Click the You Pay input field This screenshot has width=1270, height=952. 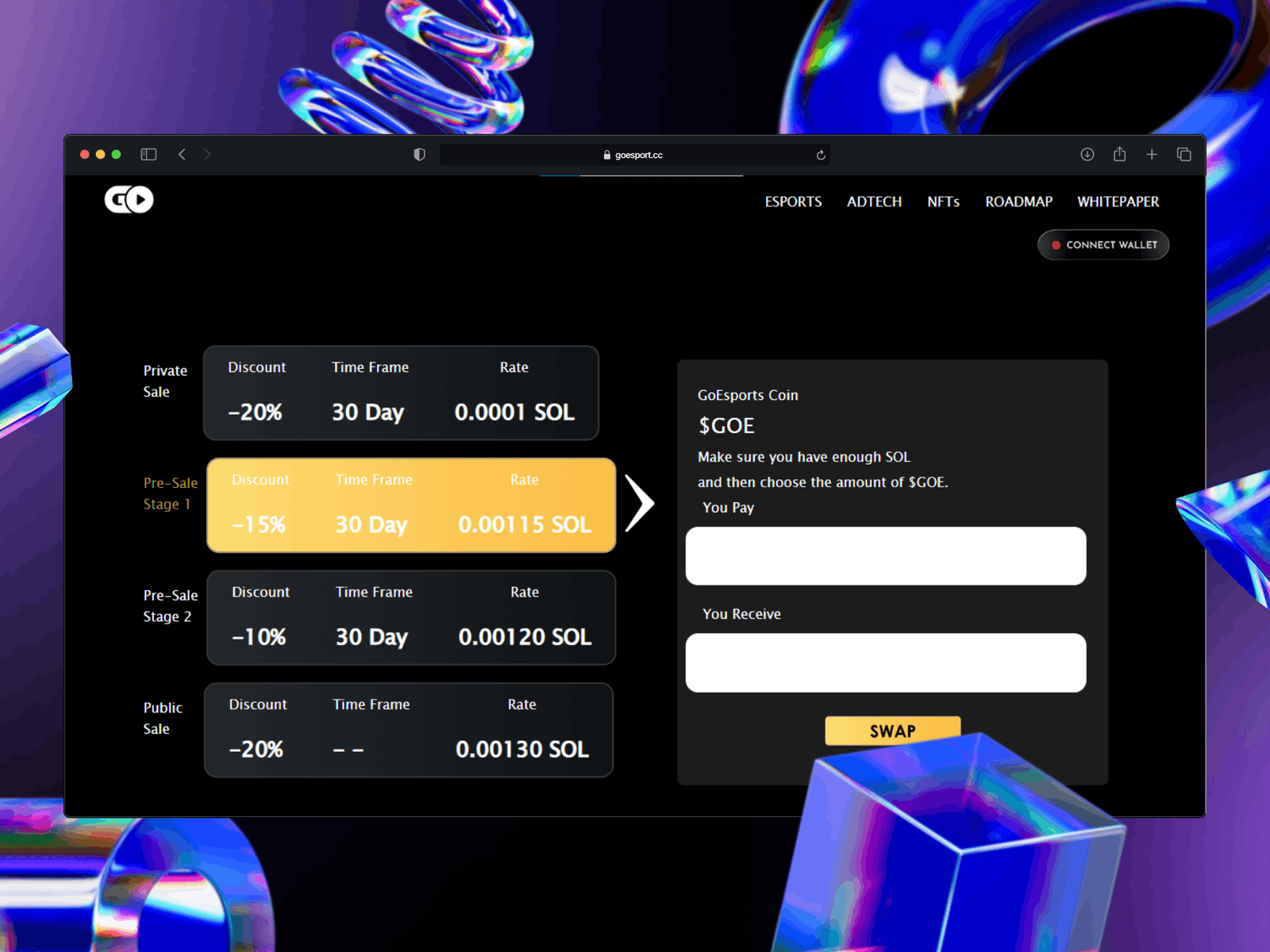point(886,556)
